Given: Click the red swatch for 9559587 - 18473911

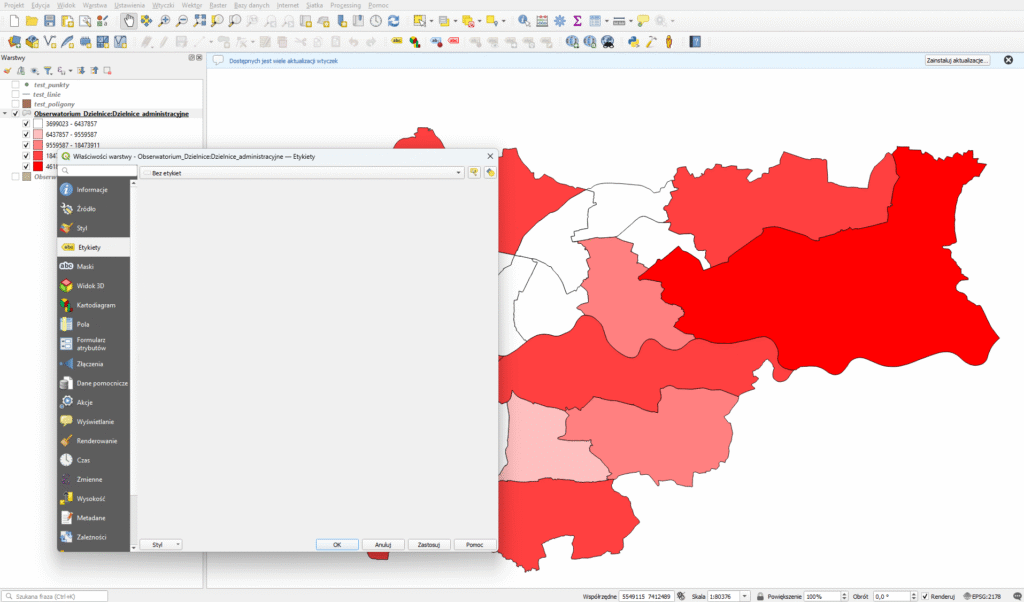Looking at the screenshot, I should [38, 145].
